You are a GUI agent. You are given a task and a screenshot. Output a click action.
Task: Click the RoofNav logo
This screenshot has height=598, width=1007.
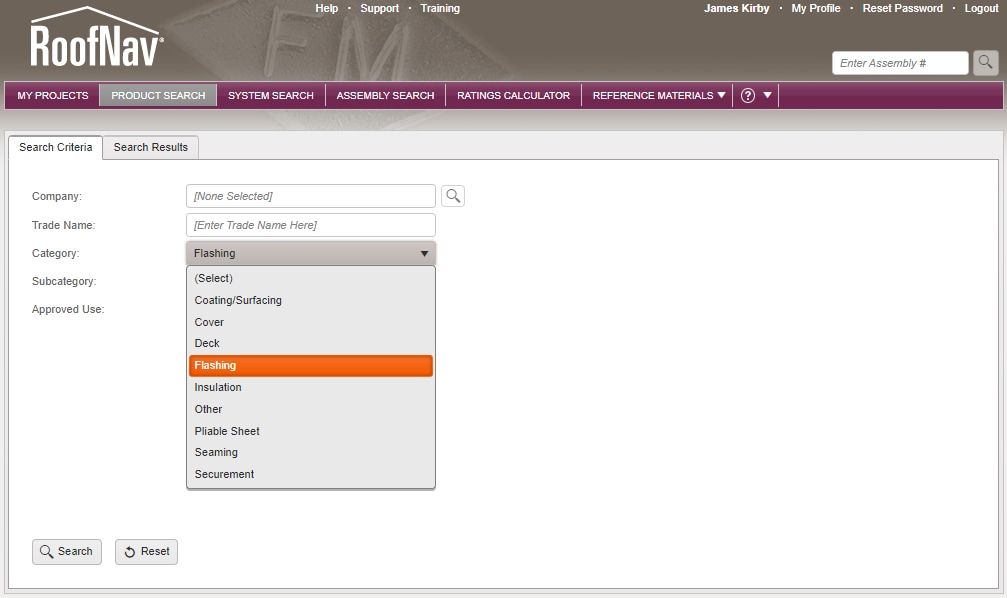click(x=96, y=40)
